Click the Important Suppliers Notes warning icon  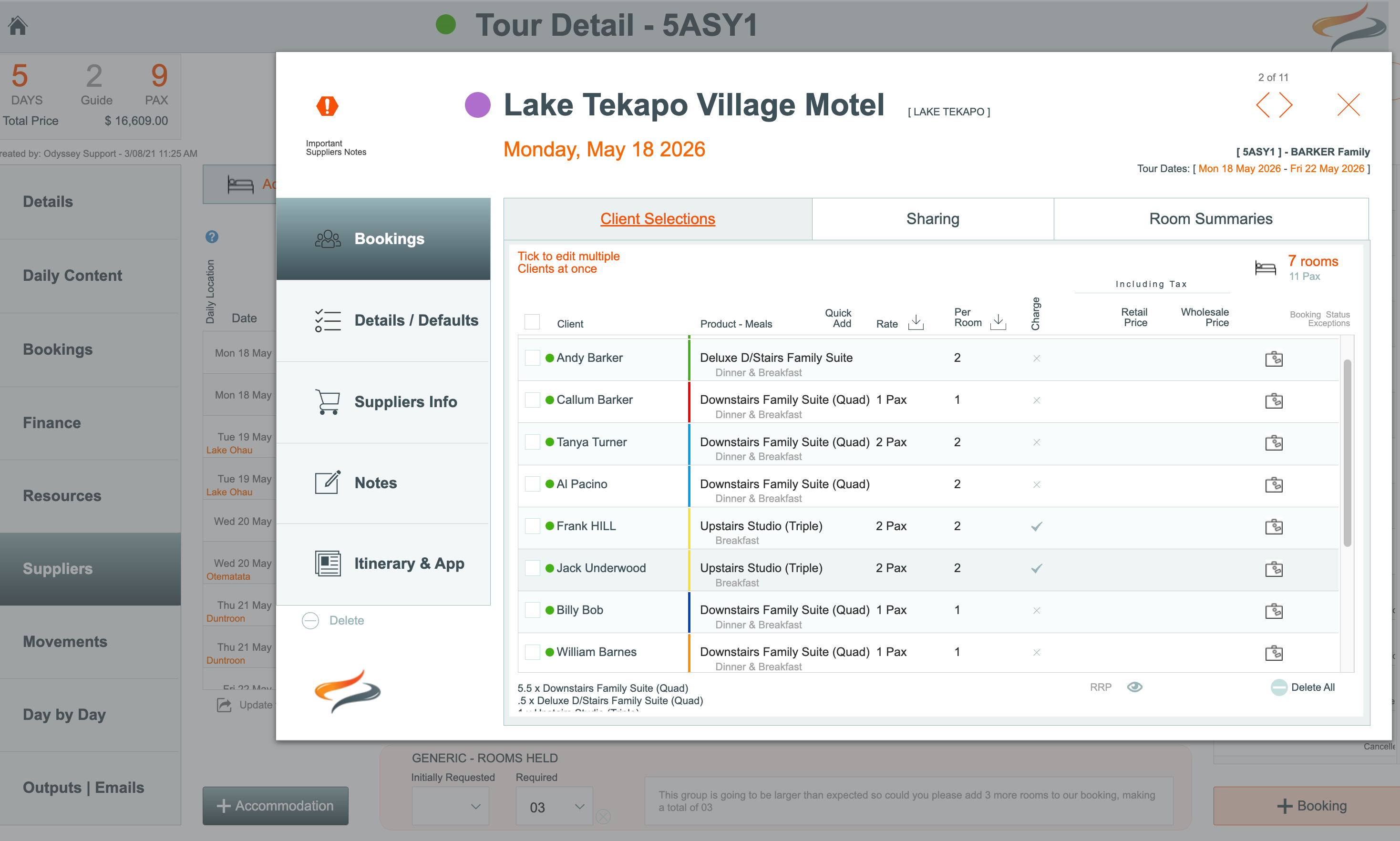327,106
